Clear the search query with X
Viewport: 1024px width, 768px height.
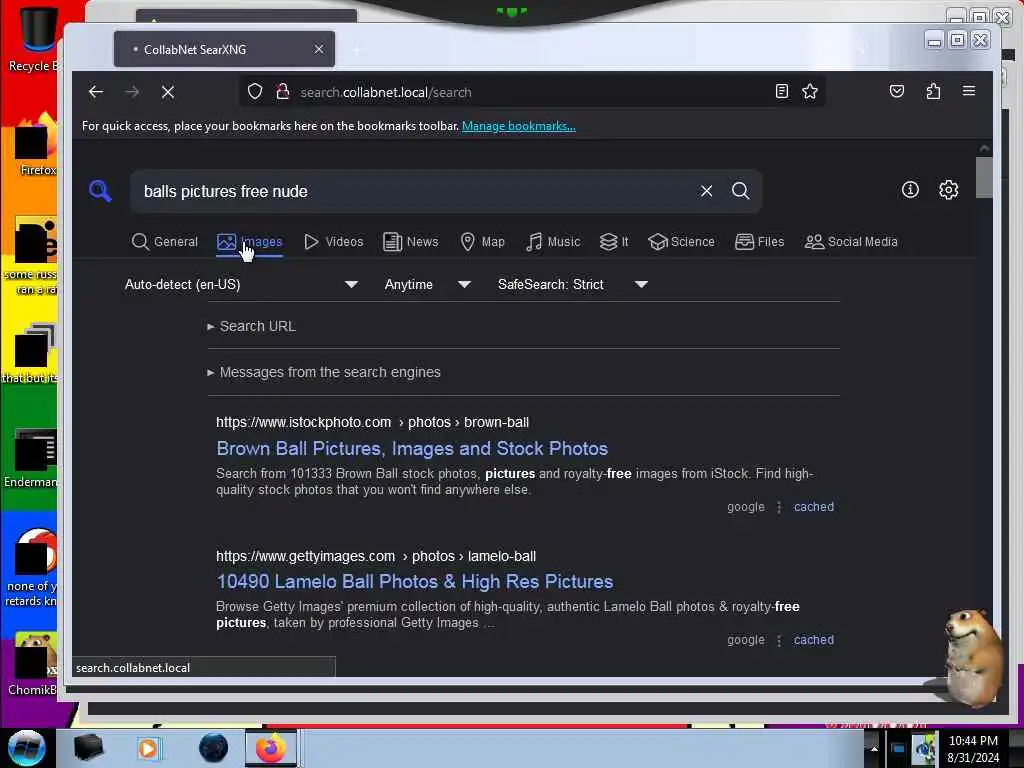point(707,191)
